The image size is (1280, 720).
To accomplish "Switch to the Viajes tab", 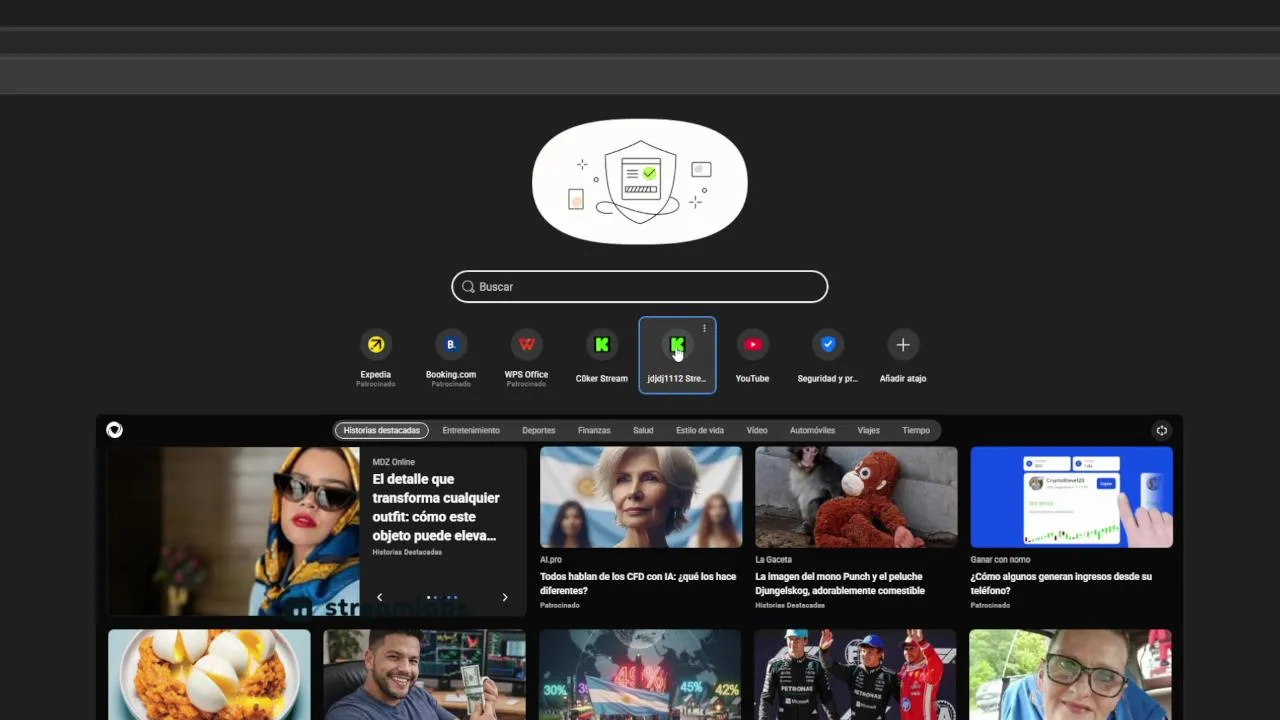I will coord(868,431).
